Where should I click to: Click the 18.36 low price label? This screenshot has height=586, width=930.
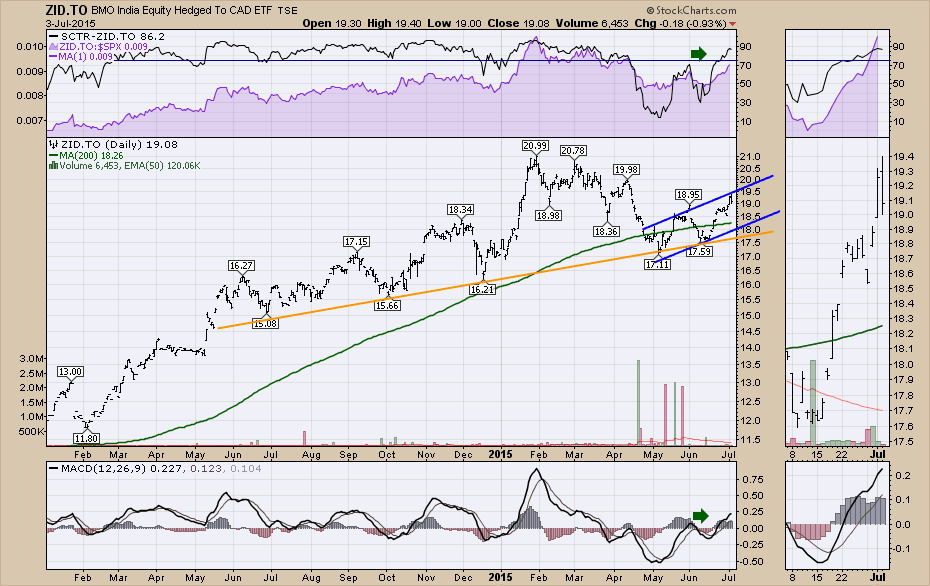606,231
